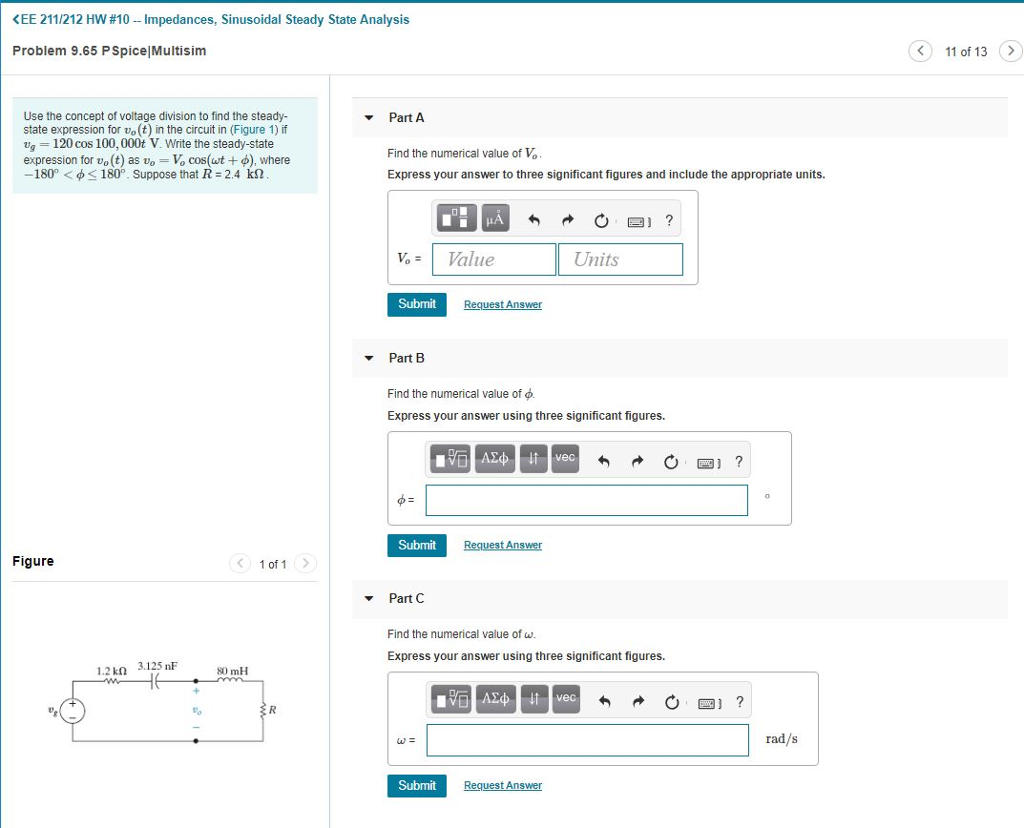Return to EE 211/212 HW #10 assignment
Image resolution: width=1024 pixels, height=828 pixels.
211,20
